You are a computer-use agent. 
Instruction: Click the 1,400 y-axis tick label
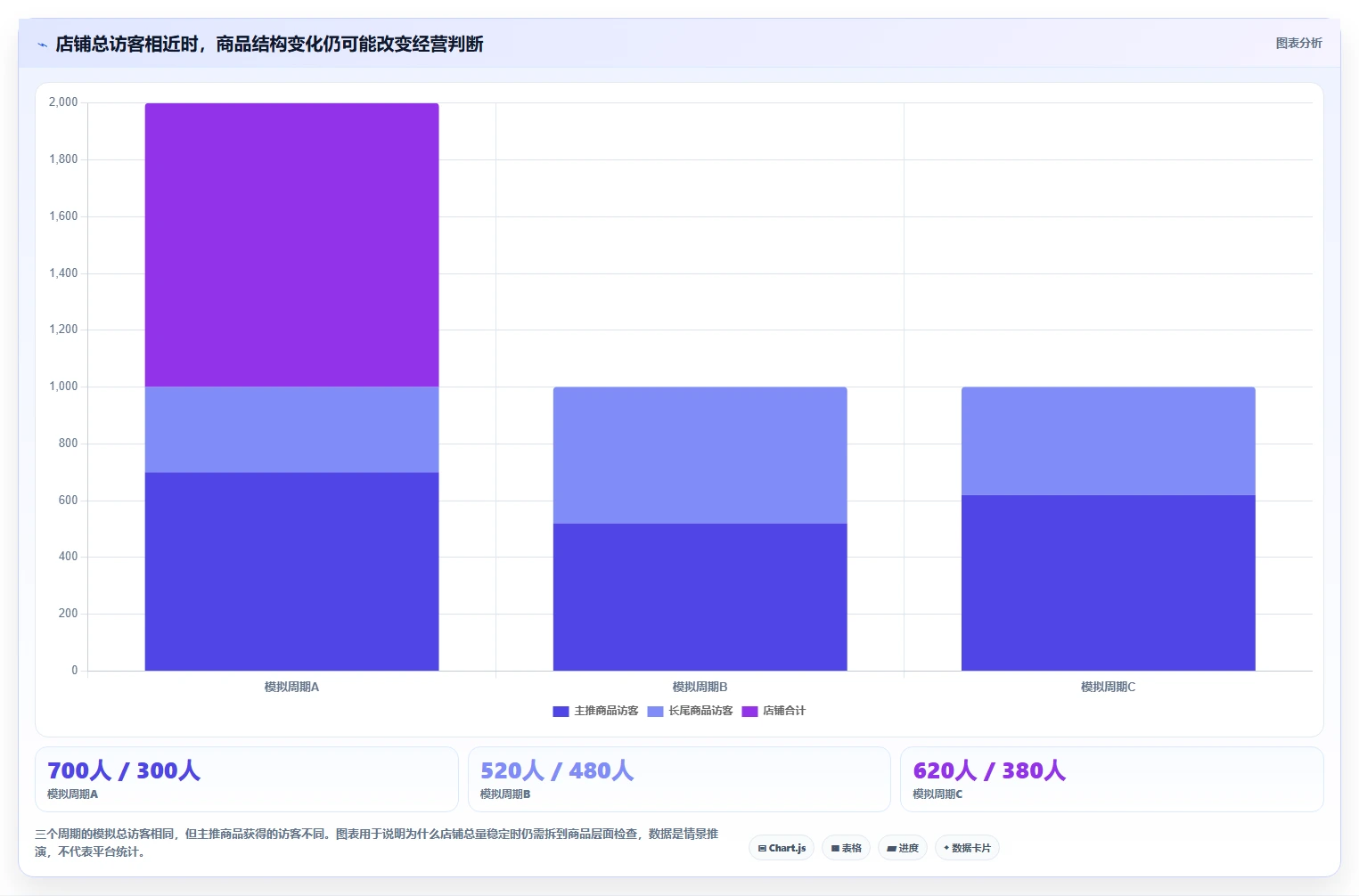(63, 273)
